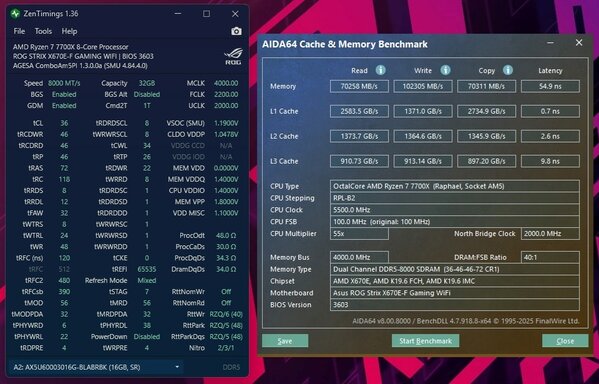Select the L3 Cache latency 9.8 ns field
The width and height of the screenshot is (599, 384).
tap(550, 161)
